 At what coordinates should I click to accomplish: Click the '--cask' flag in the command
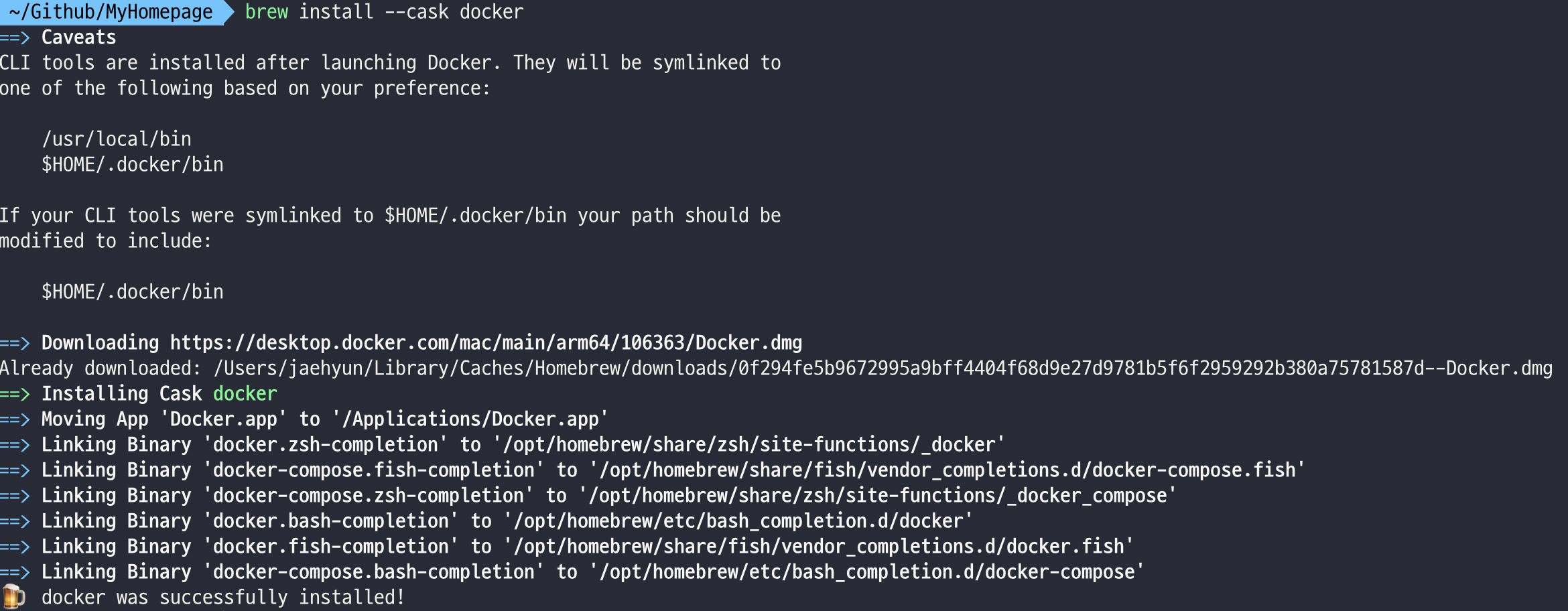pyautogui.click(x=416, y=12)
